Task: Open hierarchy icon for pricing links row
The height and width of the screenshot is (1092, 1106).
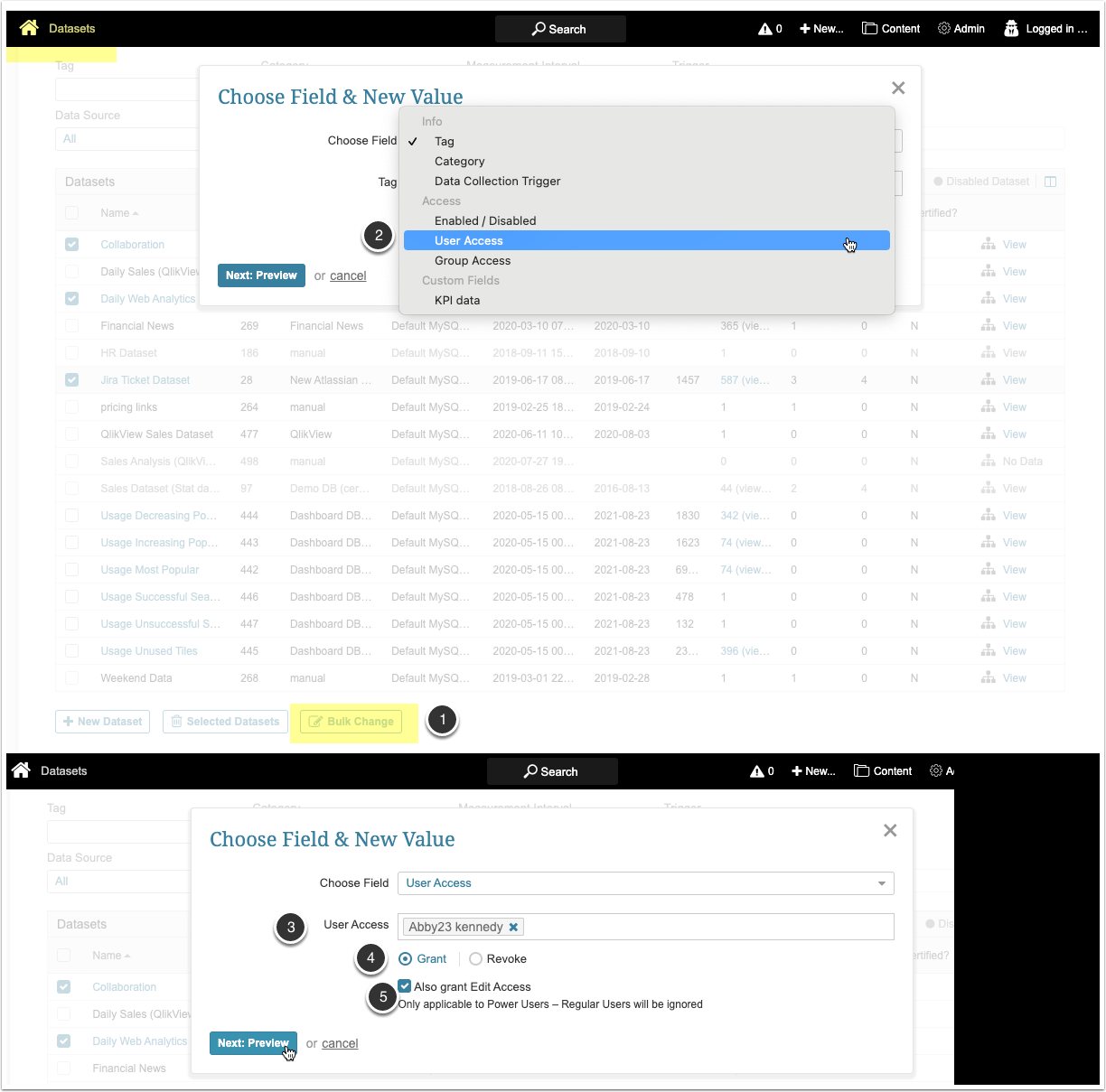Action: pos(989,406)
